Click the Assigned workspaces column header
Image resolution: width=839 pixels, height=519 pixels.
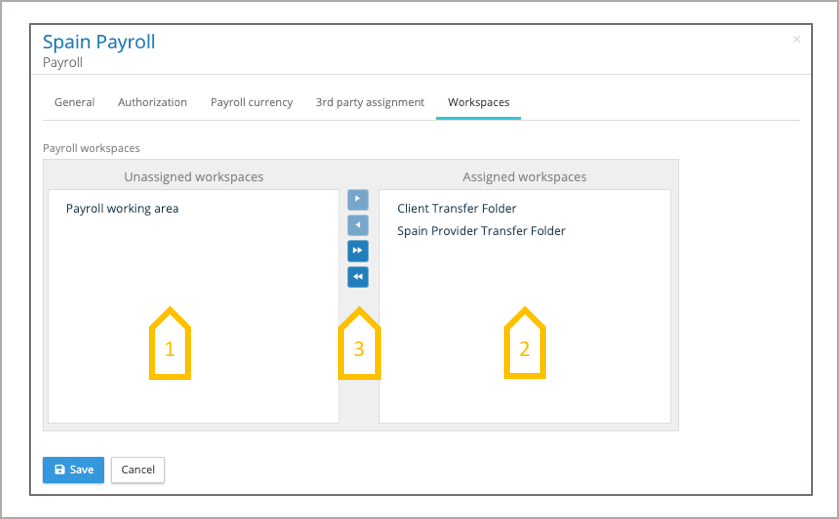click(x=524, y=177)
